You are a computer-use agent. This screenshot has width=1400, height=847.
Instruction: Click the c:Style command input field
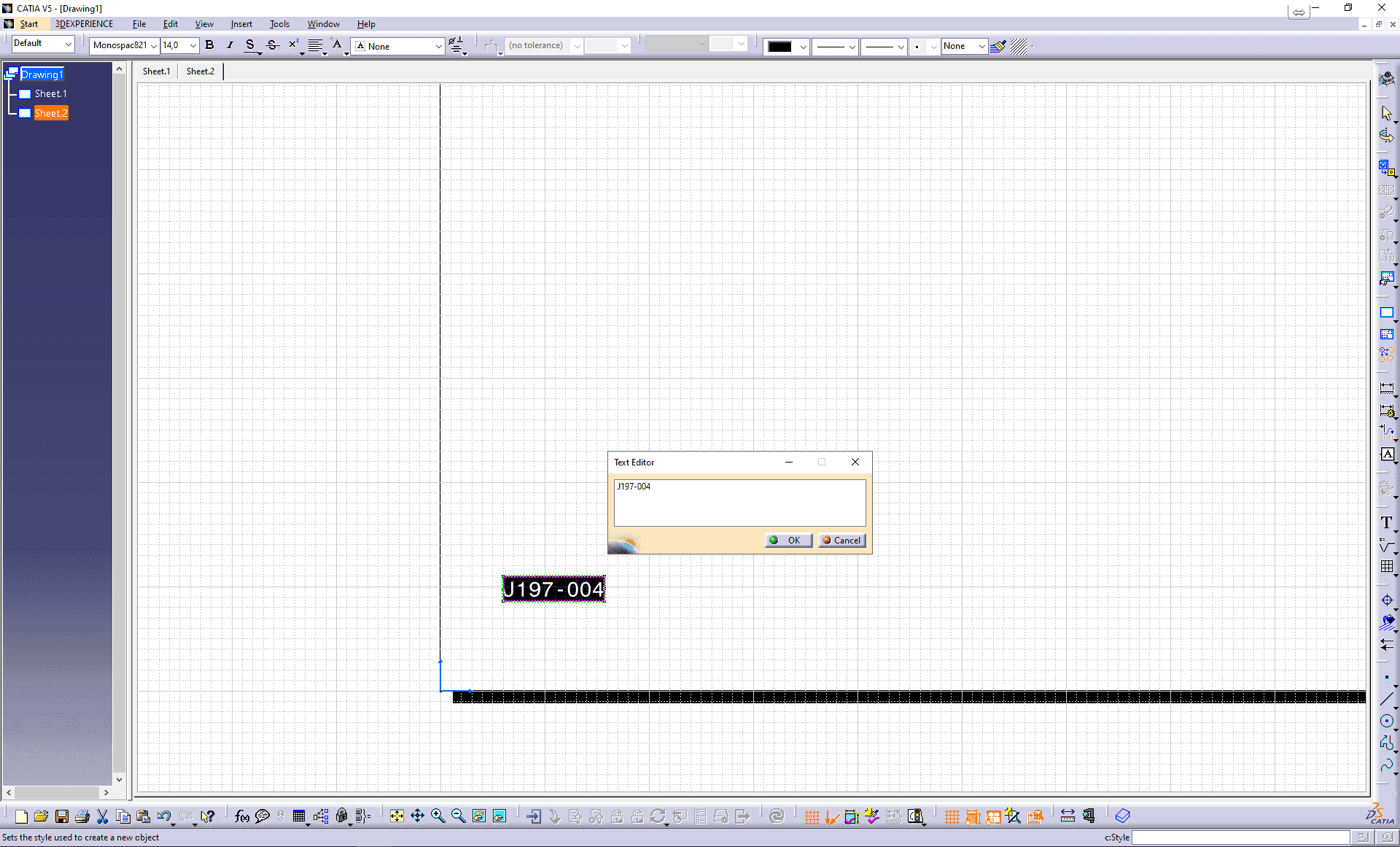1240,838
